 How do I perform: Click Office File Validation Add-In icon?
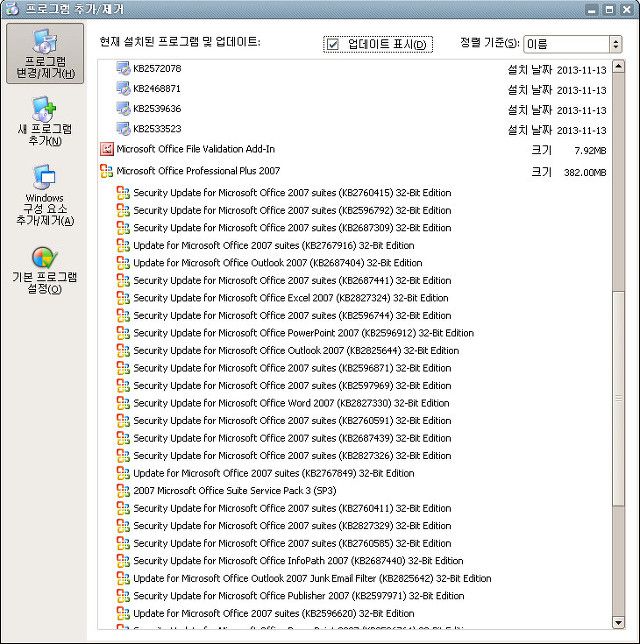(107, 149)
